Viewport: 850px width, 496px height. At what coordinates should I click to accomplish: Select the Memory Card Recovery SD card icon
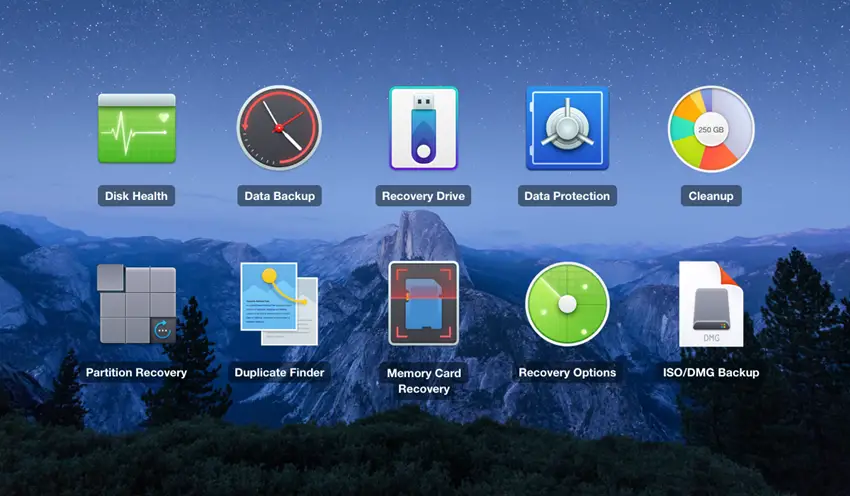pos(423,304)
